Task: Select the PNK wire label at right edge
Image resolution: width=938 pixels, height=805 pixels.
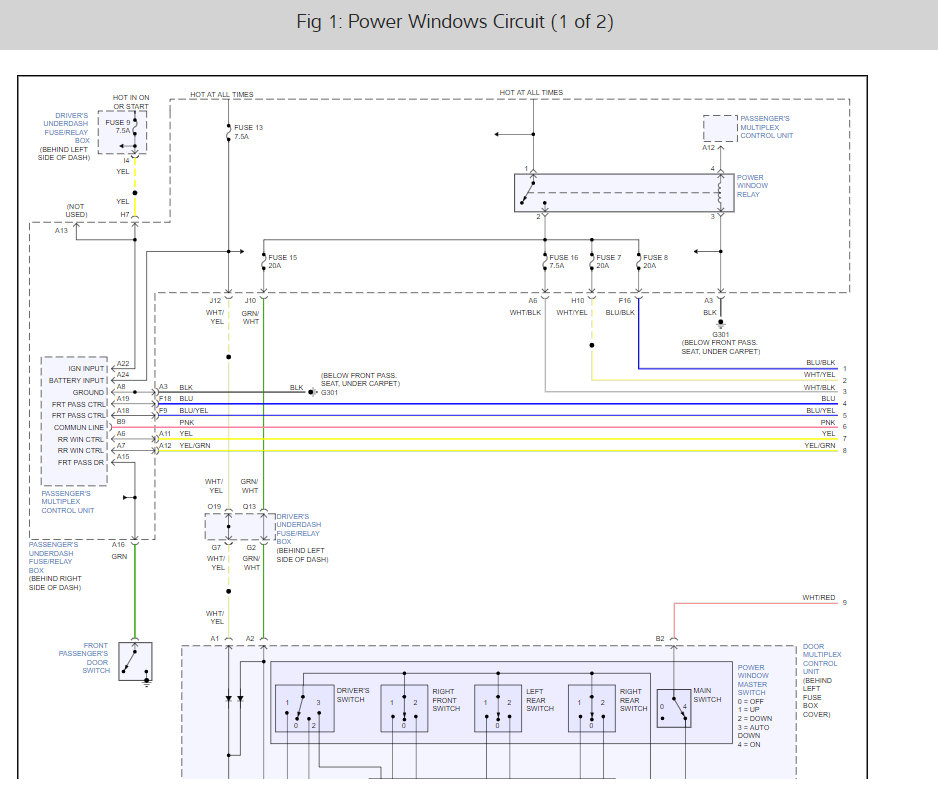Action: pos(827,423)
